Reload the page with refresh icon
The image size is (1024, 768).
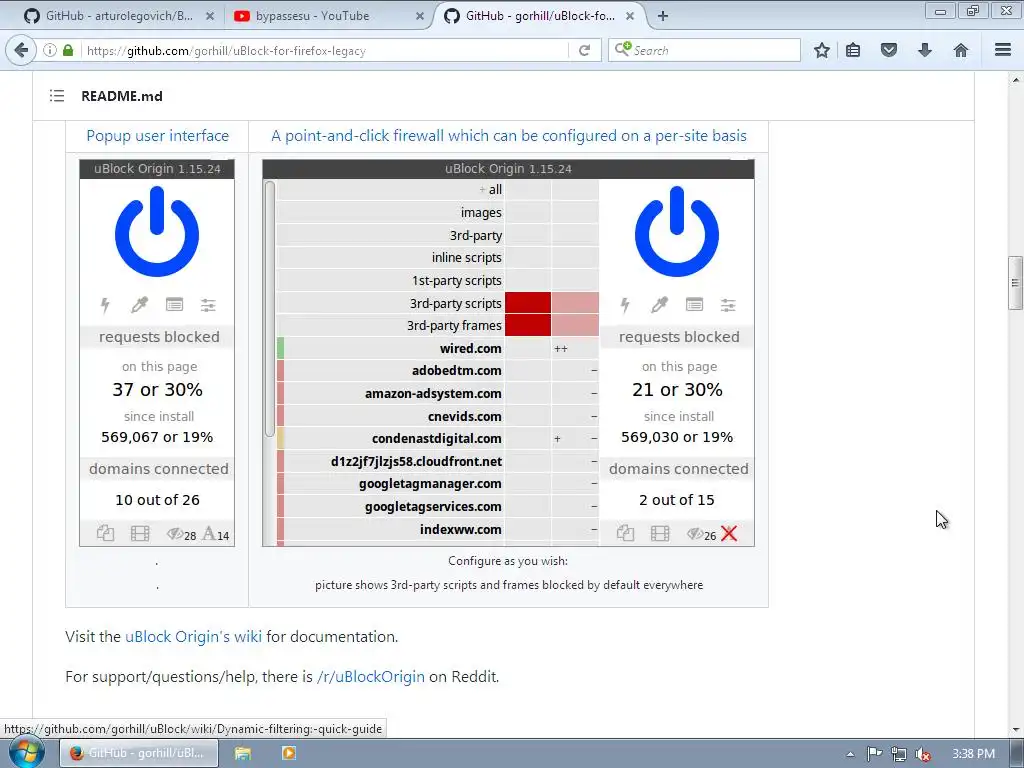click(584, 50)
